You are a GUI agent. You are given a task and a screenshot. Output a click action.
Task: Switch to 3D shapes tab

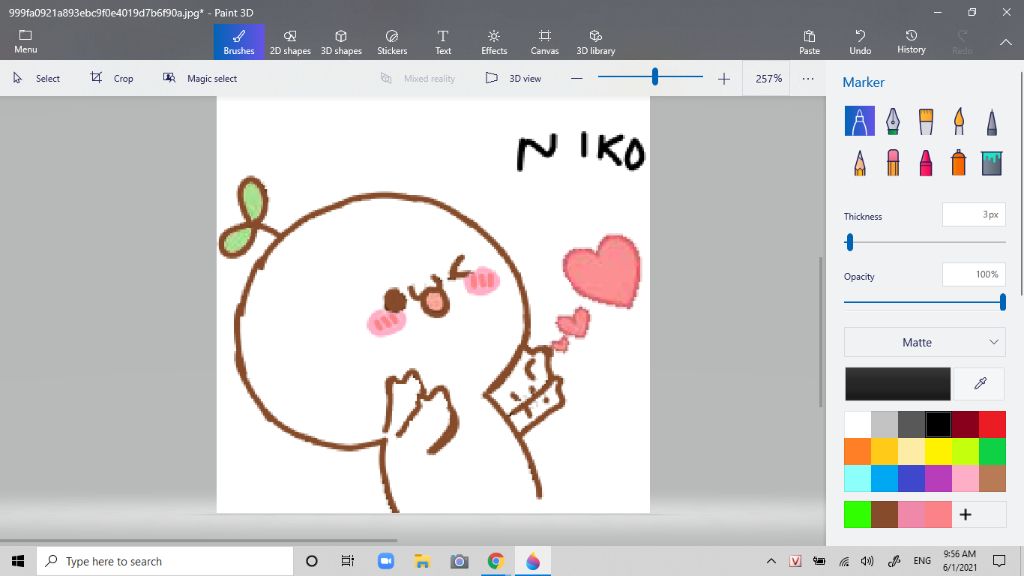341,42
